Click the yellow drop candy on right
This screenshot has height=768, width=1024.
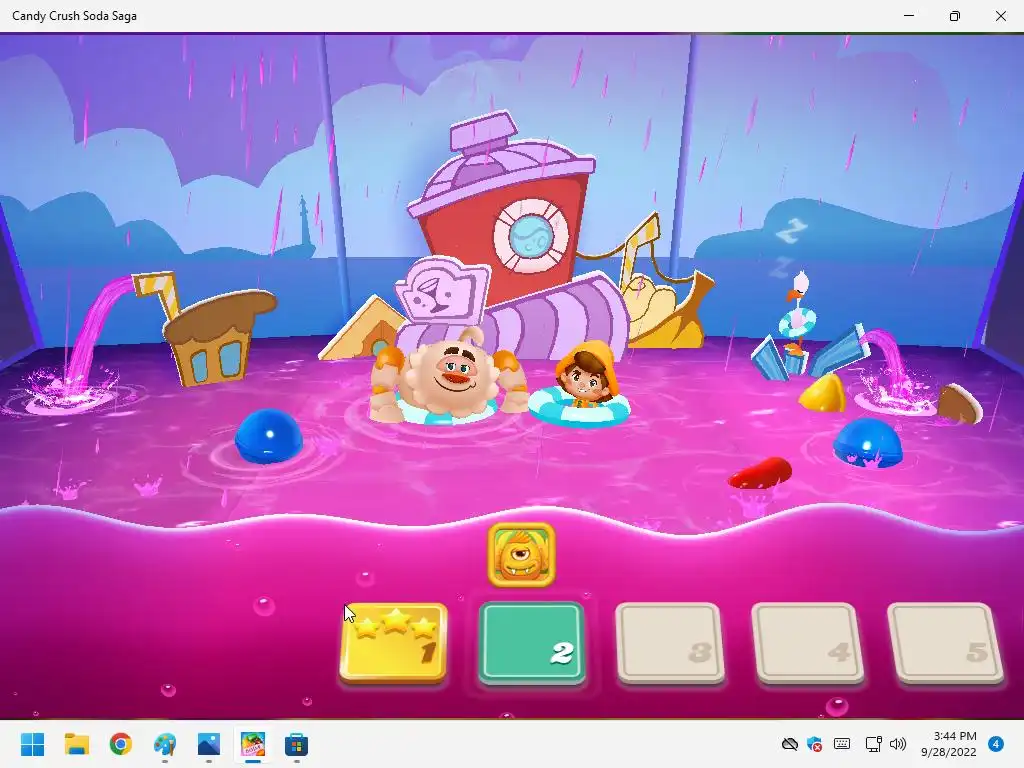823,393
